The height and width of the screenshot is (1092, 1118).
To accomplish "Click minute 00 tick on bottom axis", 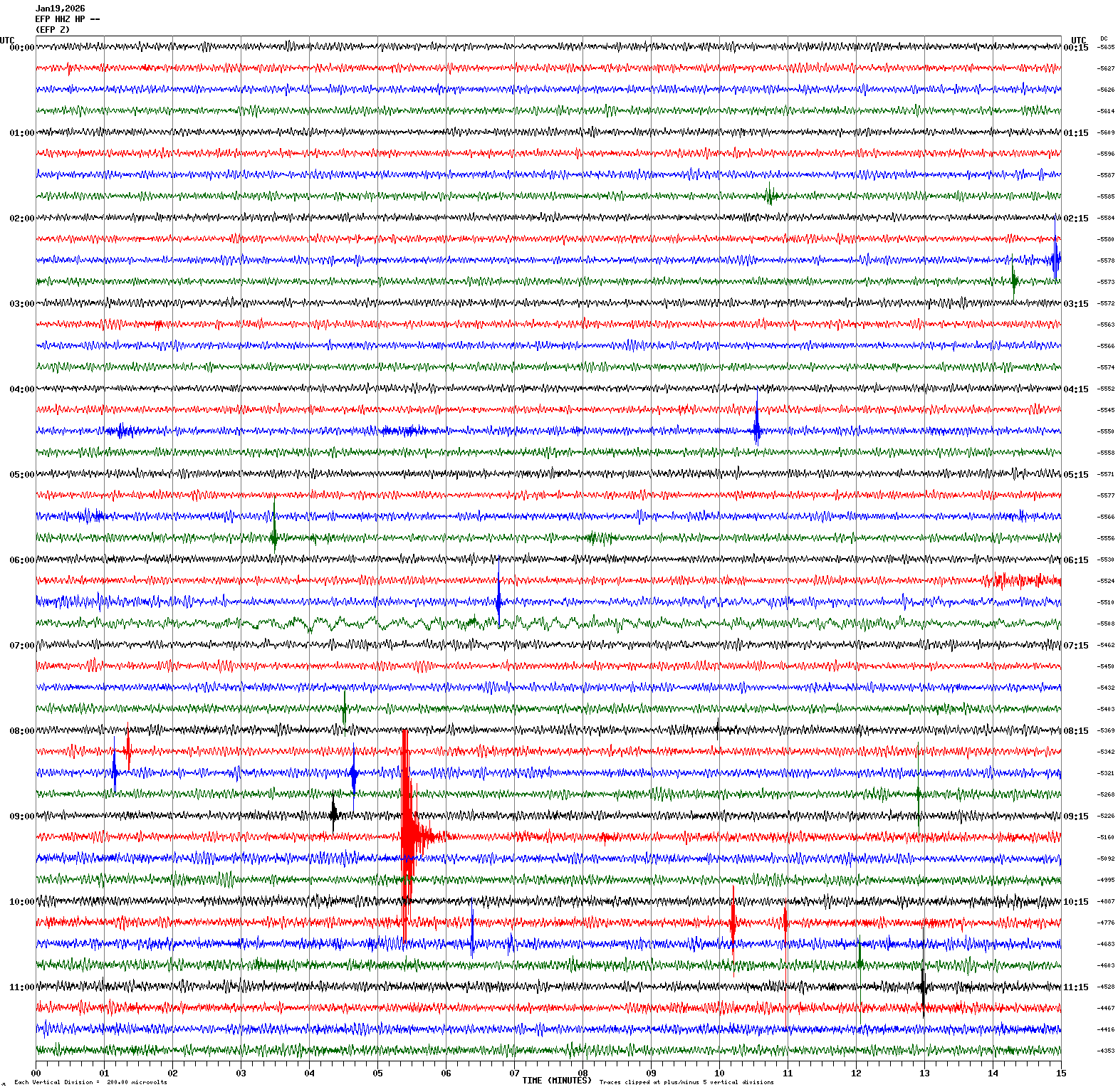I will 36,1073.
